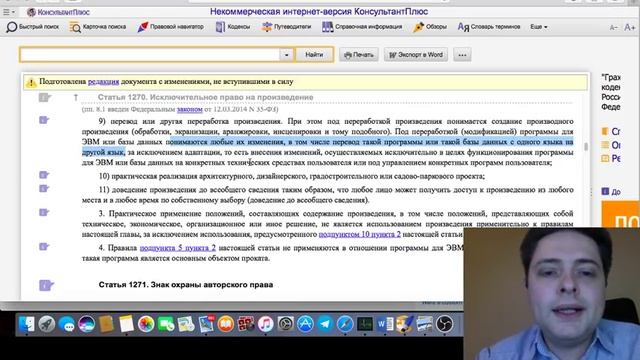Open Notes yellow pad in the Dock
This screenshot has height=360, width=640.
(126, 324)
